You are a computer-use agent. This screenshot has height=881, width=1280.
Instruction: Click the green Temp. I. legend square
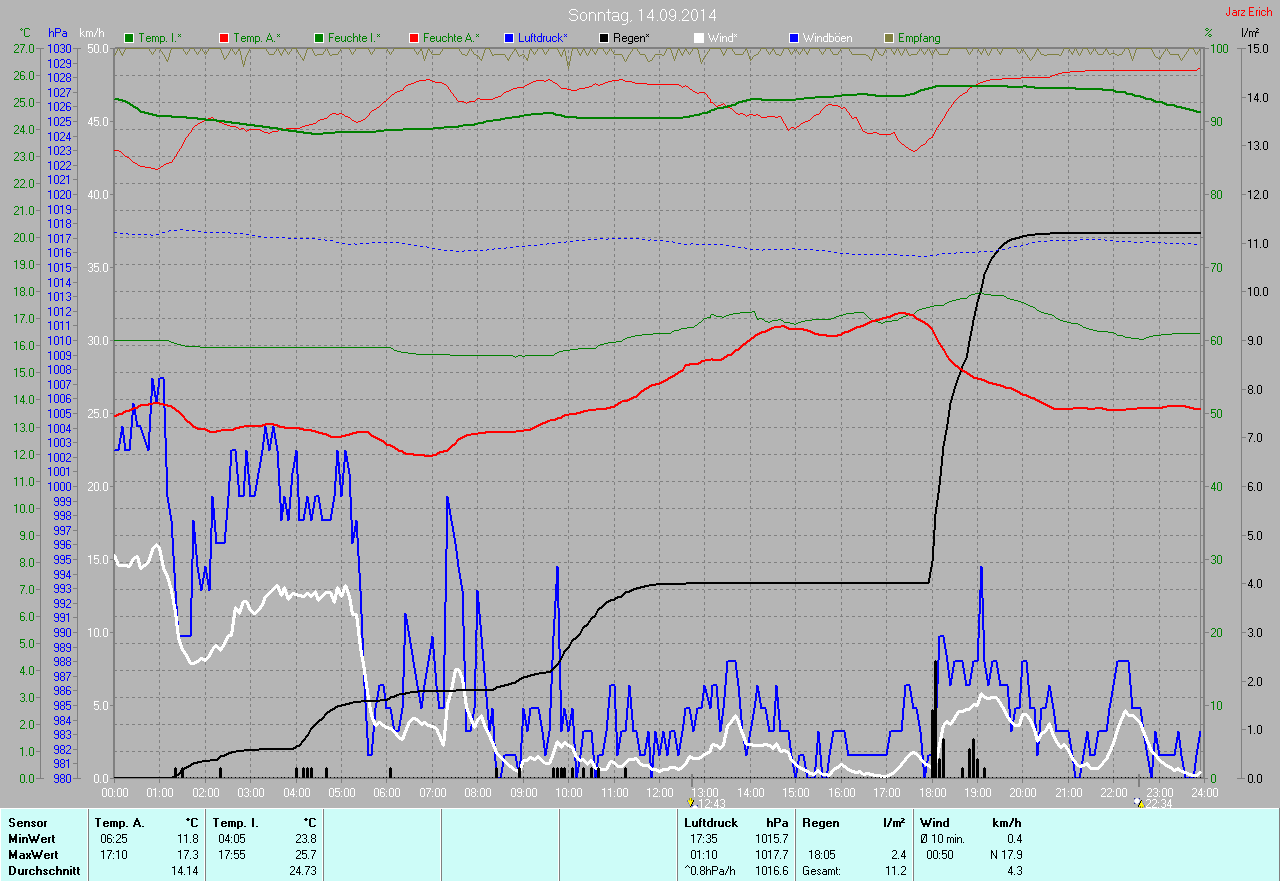(x=129, y=38)
